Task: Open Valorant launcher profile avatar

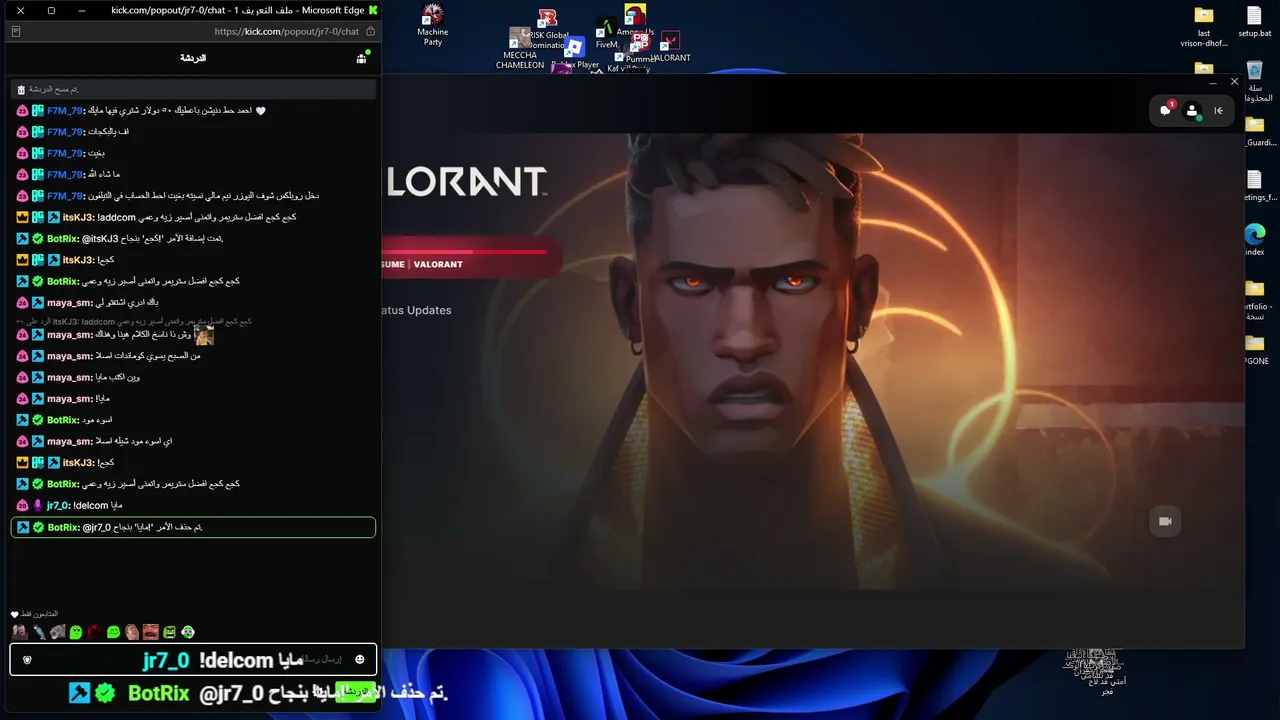Action: click(x=1192, y=111)
